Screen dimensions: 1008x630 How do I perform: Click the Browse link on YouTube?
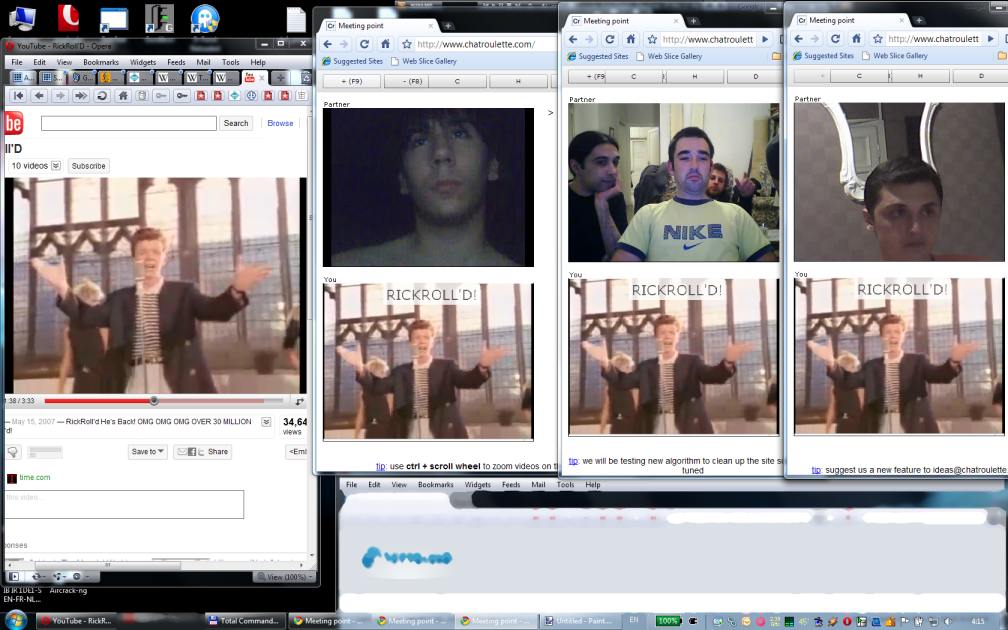(280, 123)
